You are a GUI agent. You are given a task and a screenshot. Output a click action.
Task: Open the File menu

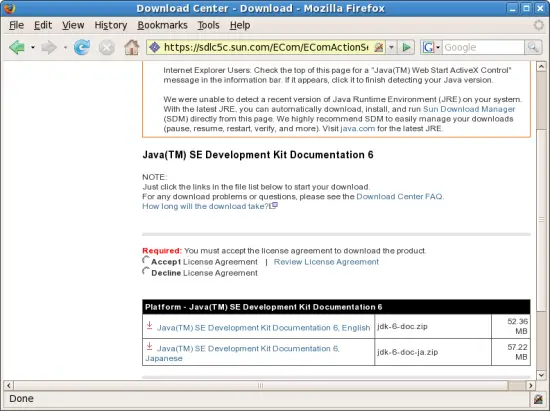pos(16,25)
